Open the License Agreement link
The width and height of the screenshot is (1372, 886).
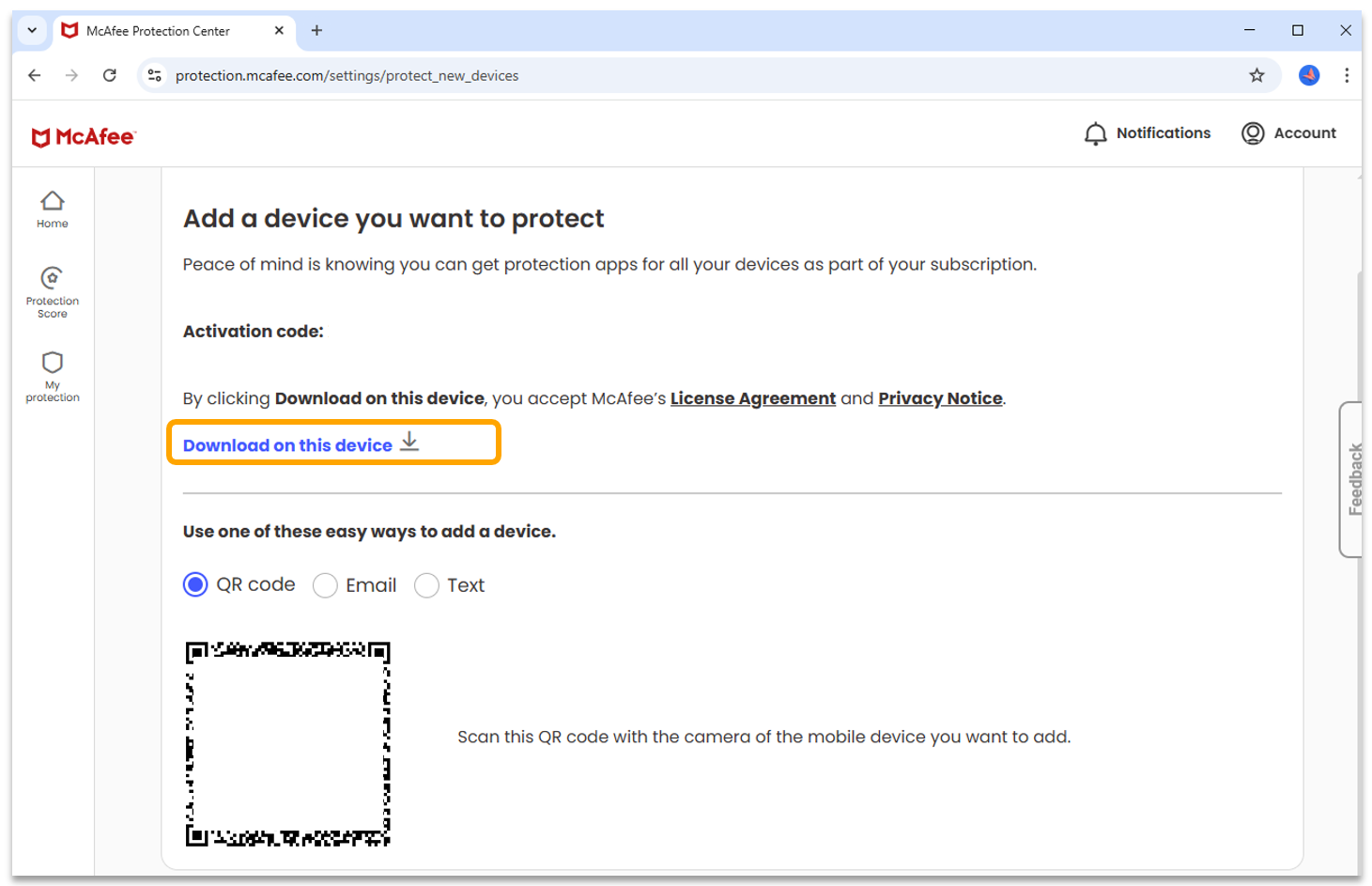tap(751, 397)
